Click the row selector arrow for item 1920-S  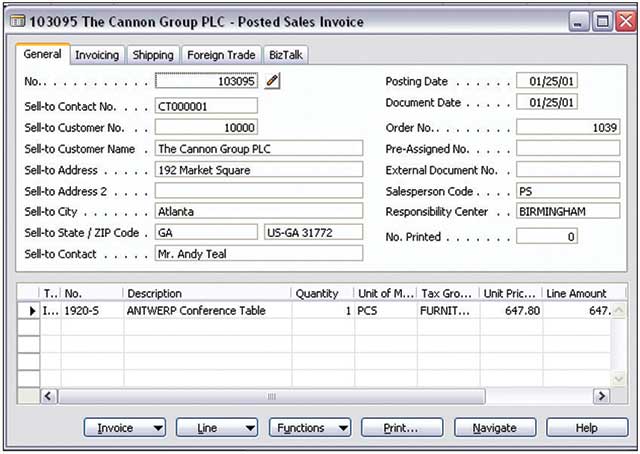[30, 311]
